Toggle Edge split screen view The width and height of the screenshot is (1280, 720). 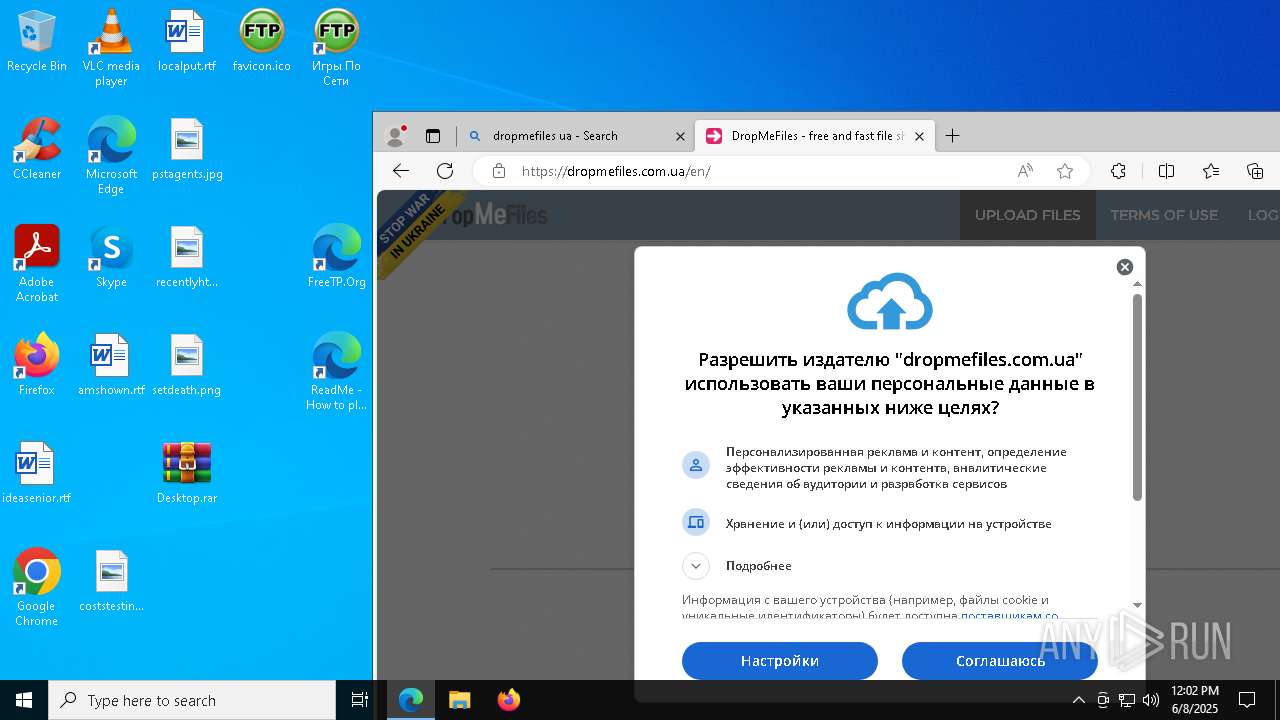[1166, 171]
